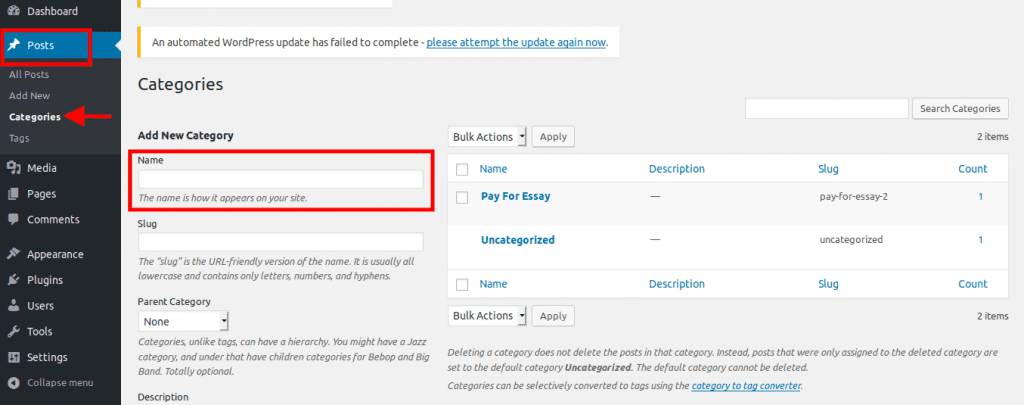Check the select-all box in table header
1024x405 pixels.
coord(462,169)
